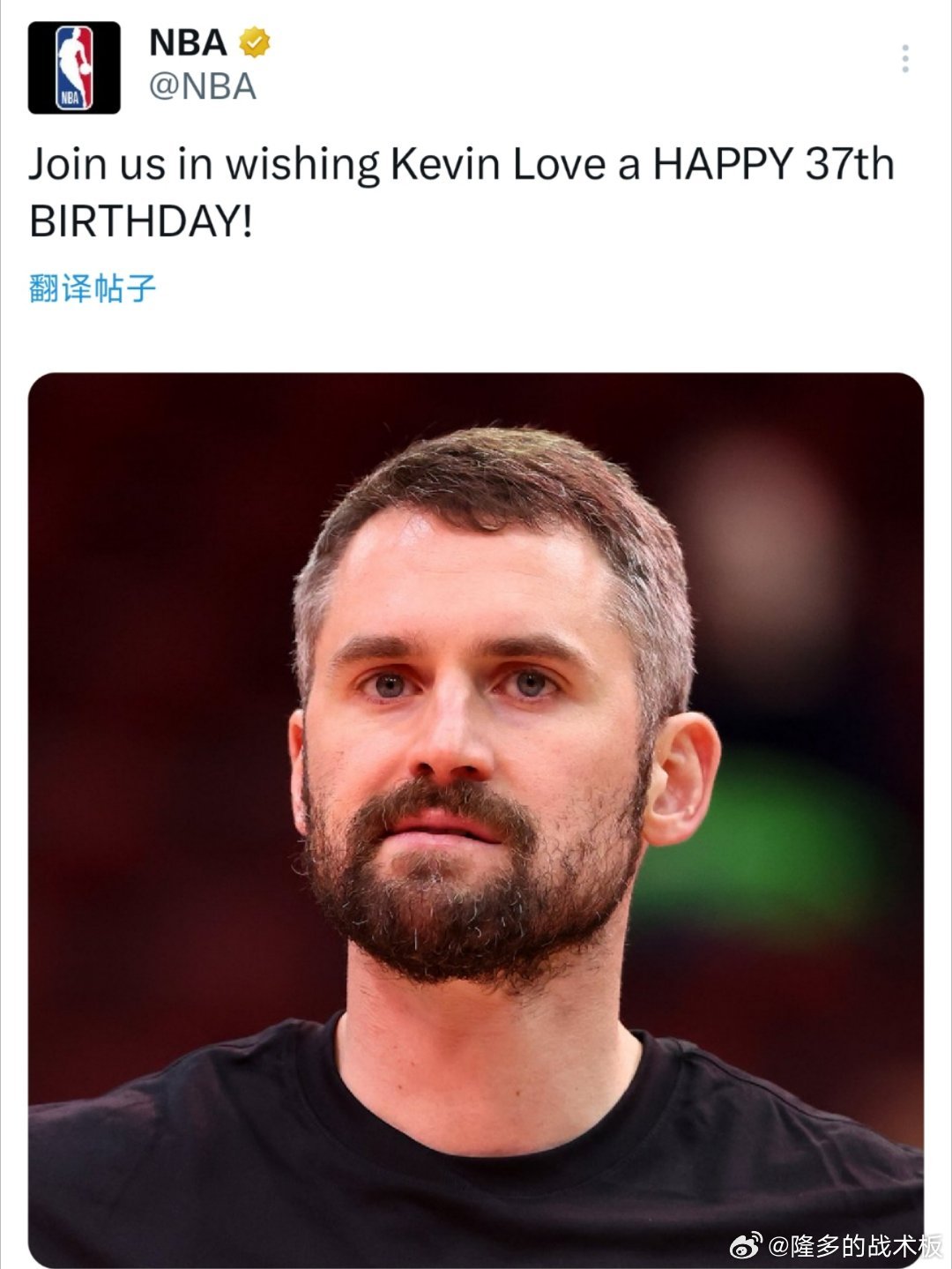Tap the 翻译帖子 translate post link
This screenshot has width=952, height=1269.
(x=93, y=288)
